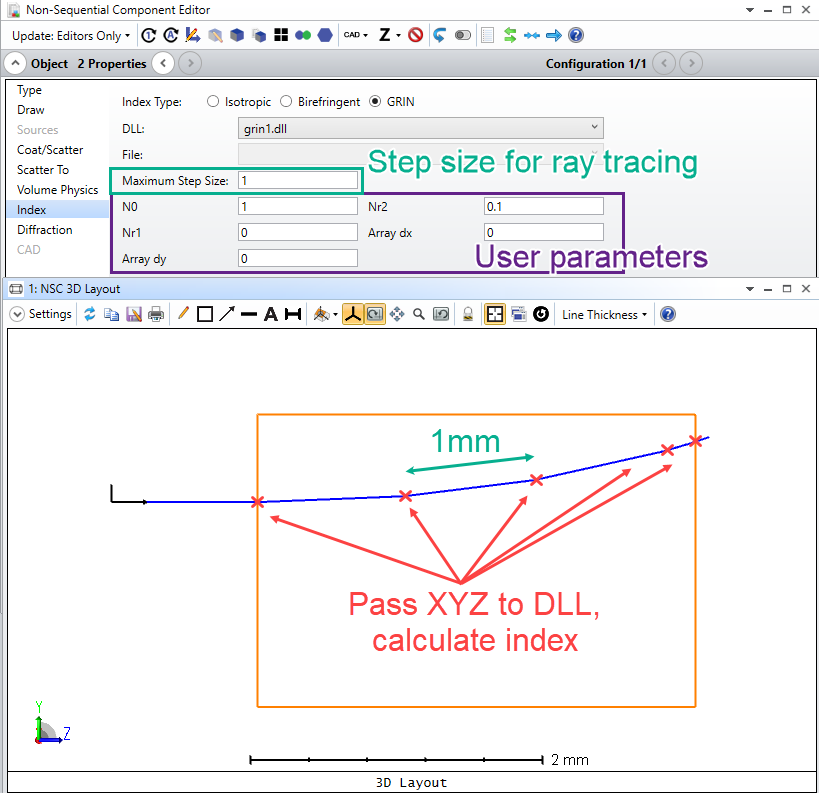This screenshot has height=793, width=819.
Task: Click the layout Settings label
Action: [x=50, y=314]
